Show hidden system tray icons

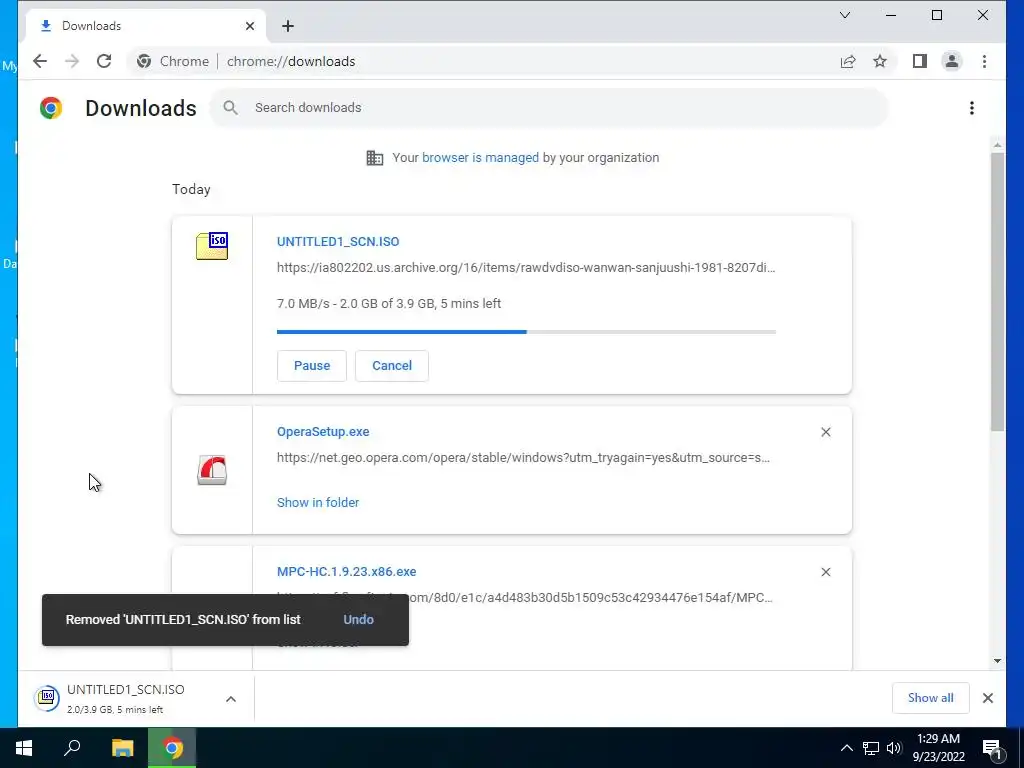(846, 748)
